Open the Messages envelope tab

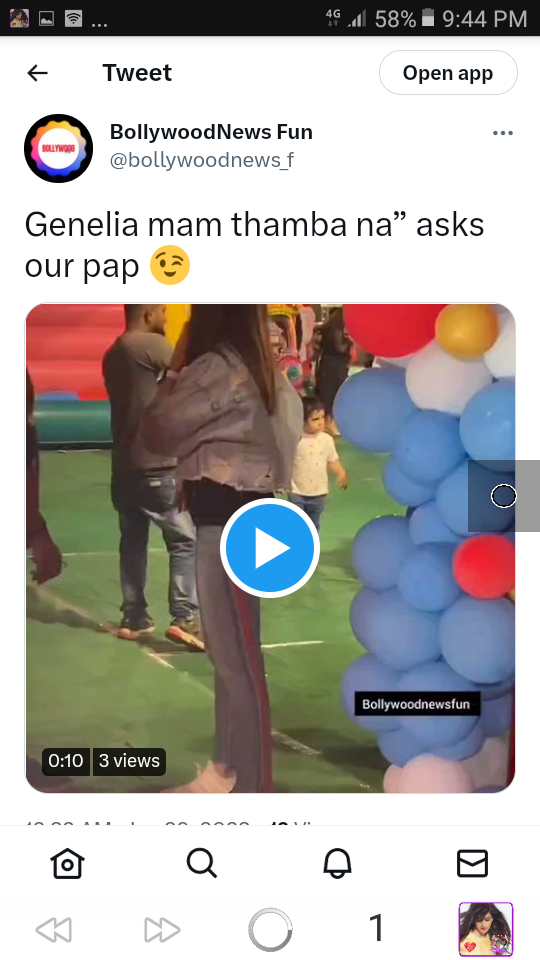point(473,864)
